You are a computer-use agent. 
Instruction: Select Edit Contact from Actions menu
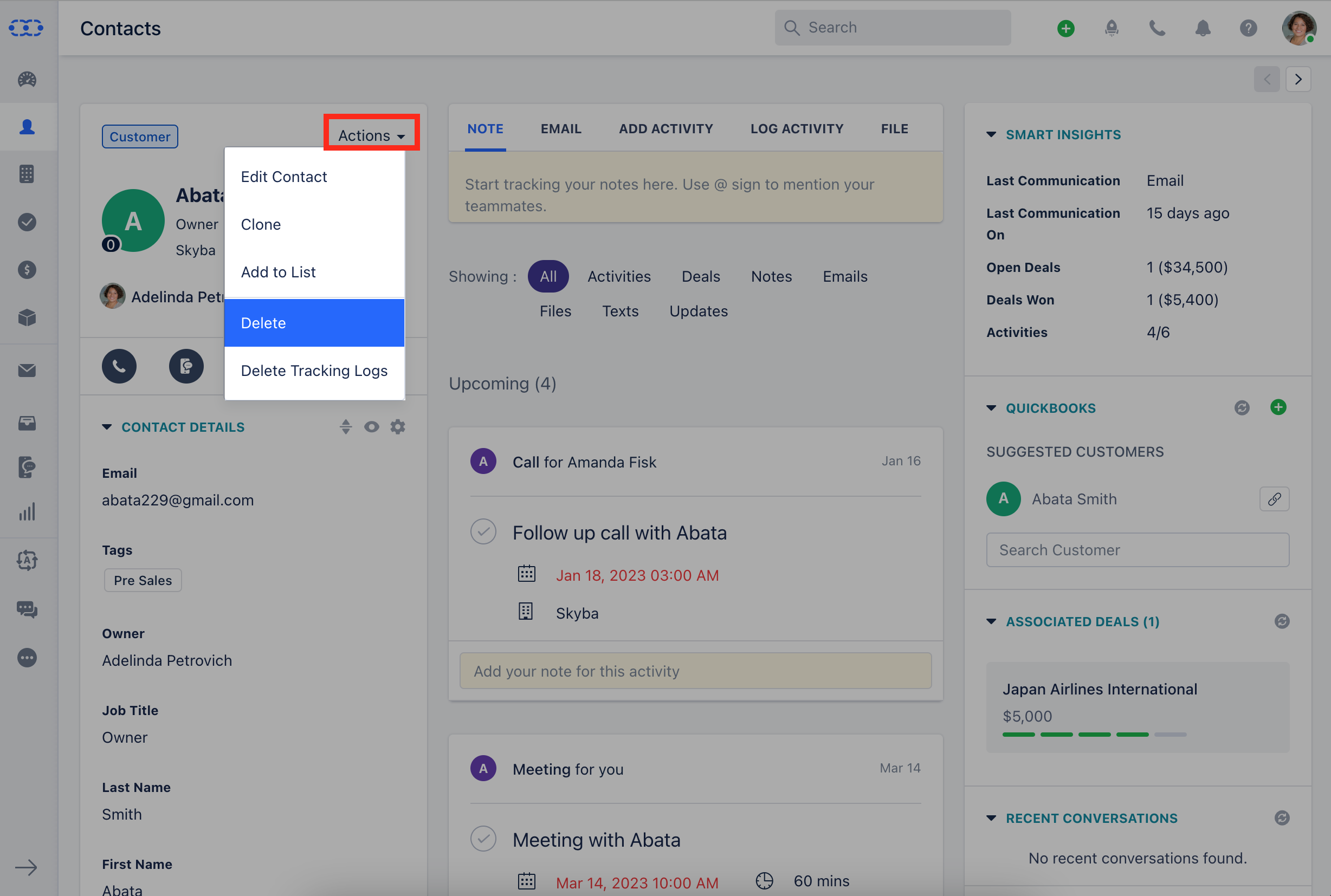[x=314, y=177]
